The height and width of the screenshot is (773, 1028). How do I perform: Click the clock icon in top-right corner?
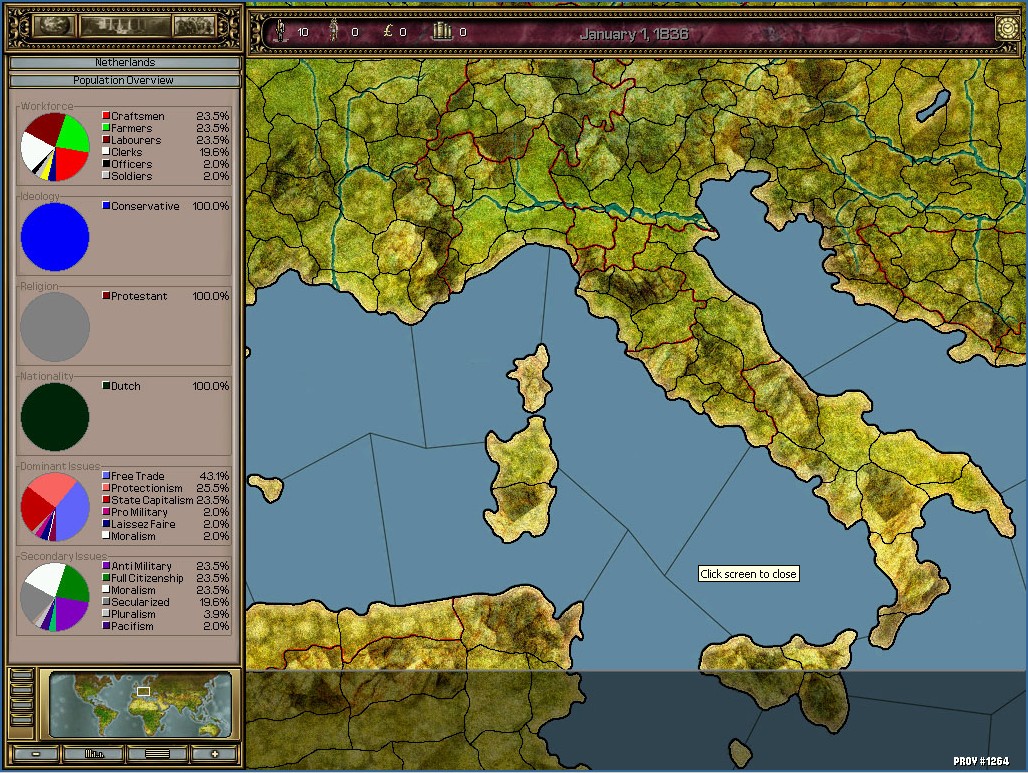pos(1006,30)
